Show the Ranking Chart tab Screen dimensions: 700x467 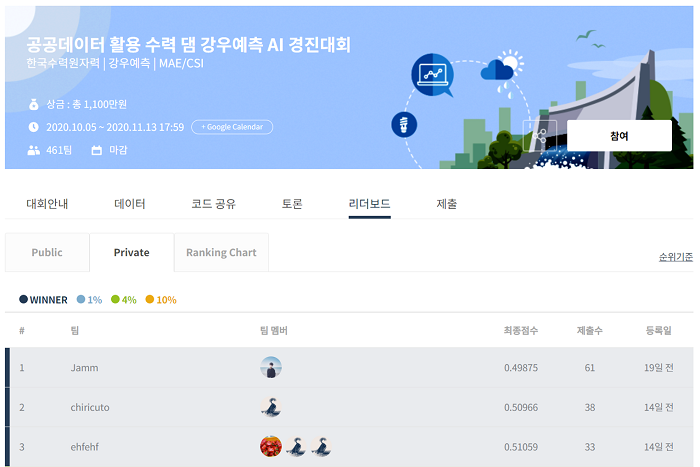[x=221, y=253]
